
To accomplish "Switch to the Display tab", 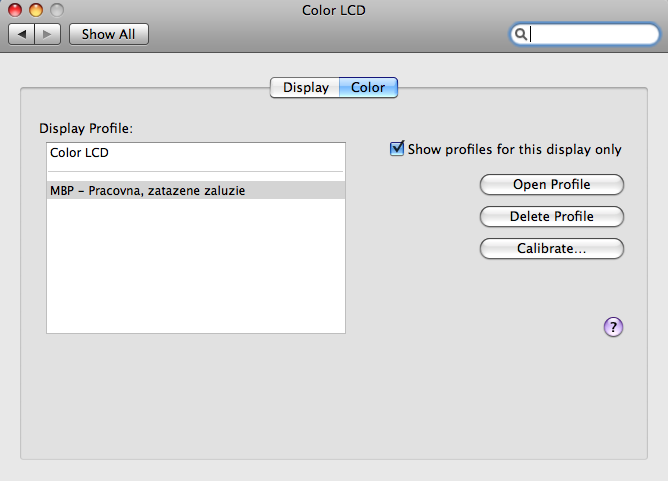I will (x=305, y=87).
